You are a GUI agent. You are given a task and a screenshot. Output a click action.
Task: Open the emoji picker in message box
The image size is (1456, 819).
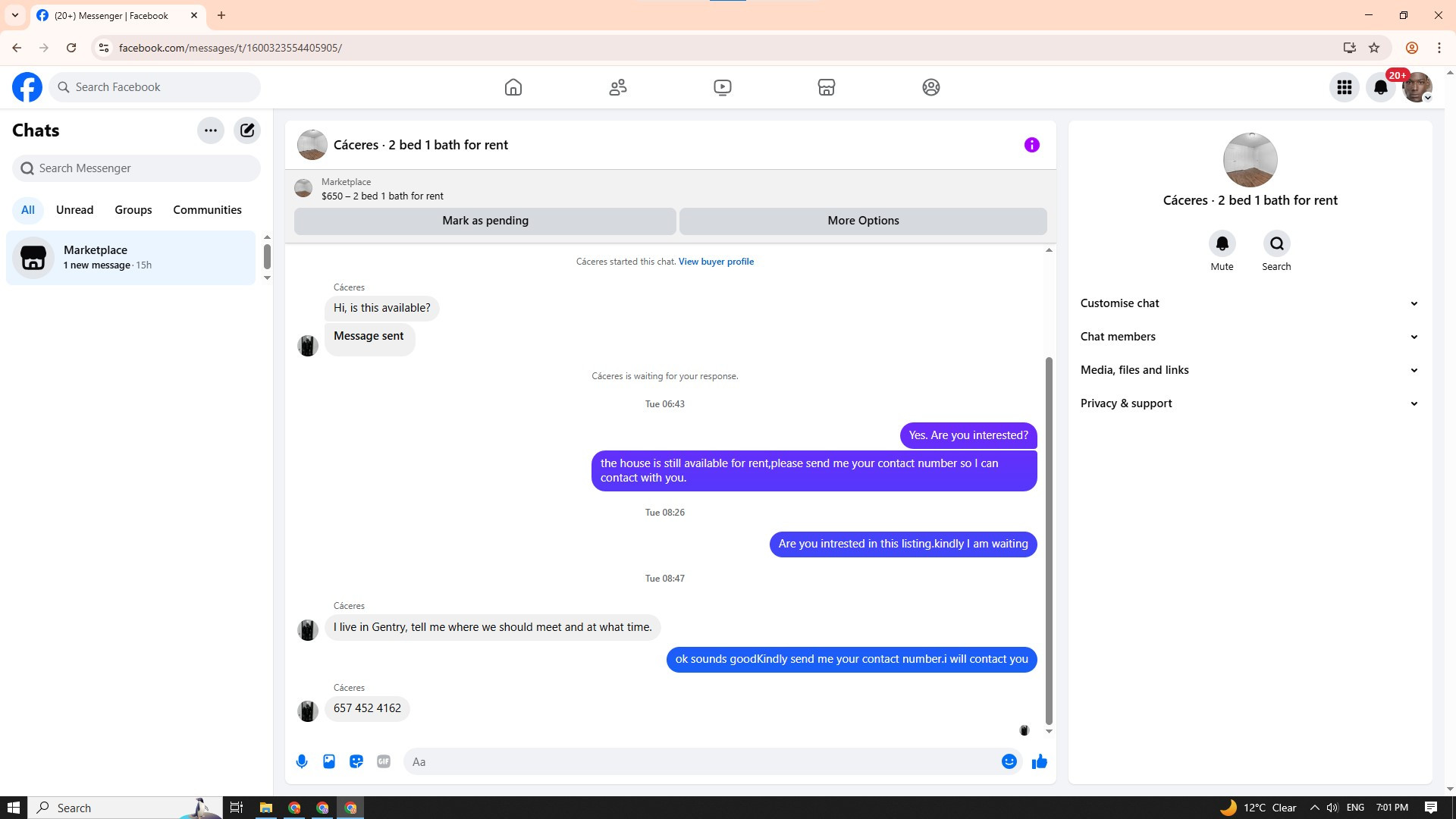[x=1009, y=761]
